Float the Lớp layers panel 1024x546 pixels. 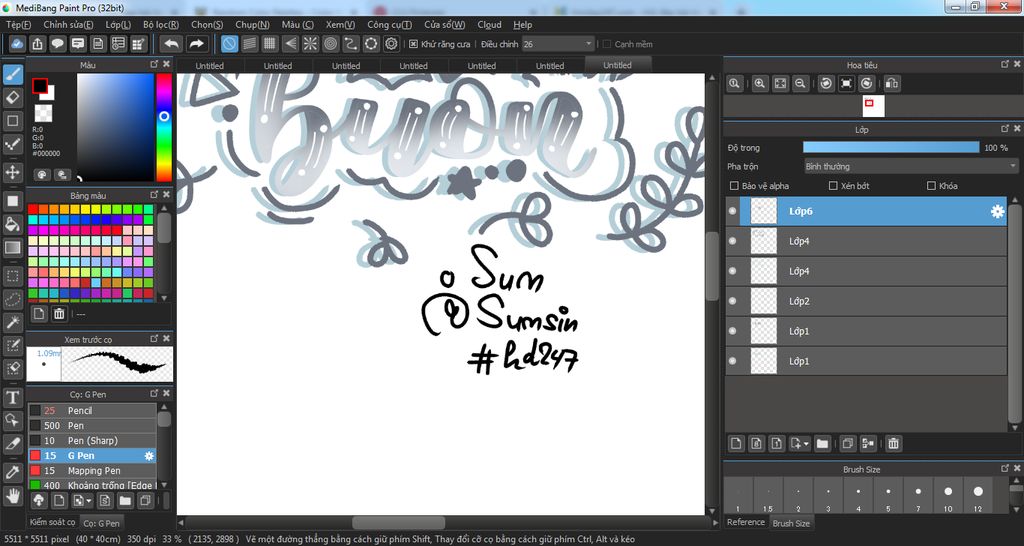[1005, 129]
